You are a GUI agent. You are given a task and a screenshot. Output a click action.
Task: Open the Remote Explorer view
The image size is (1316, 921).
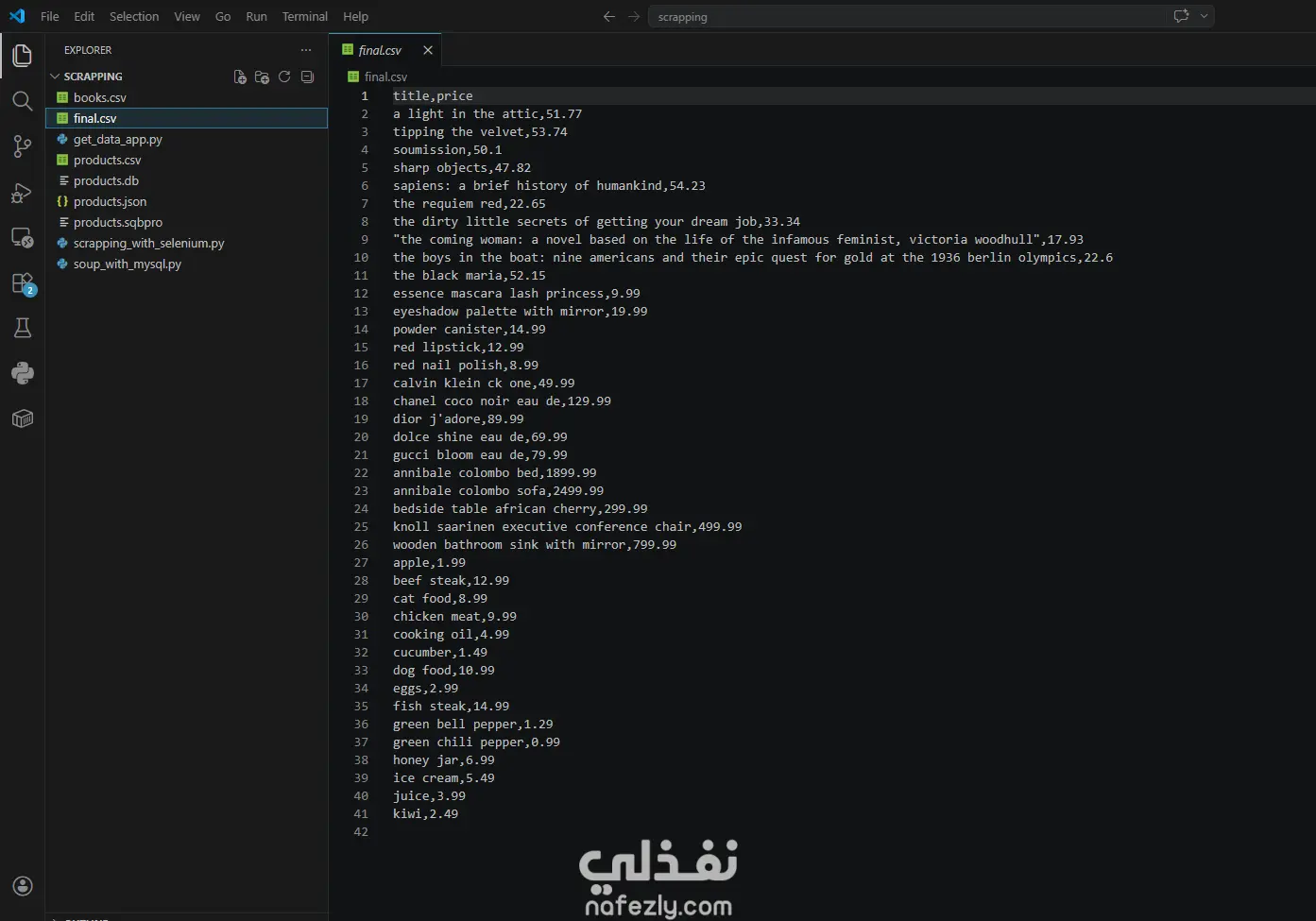point(22,238)
